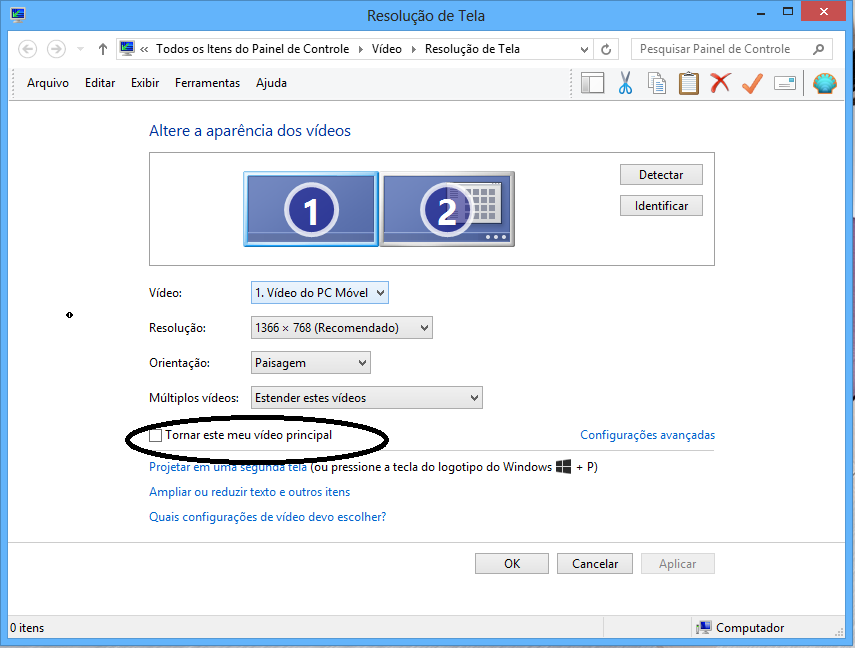Click the orange checkmark icon

752,83
